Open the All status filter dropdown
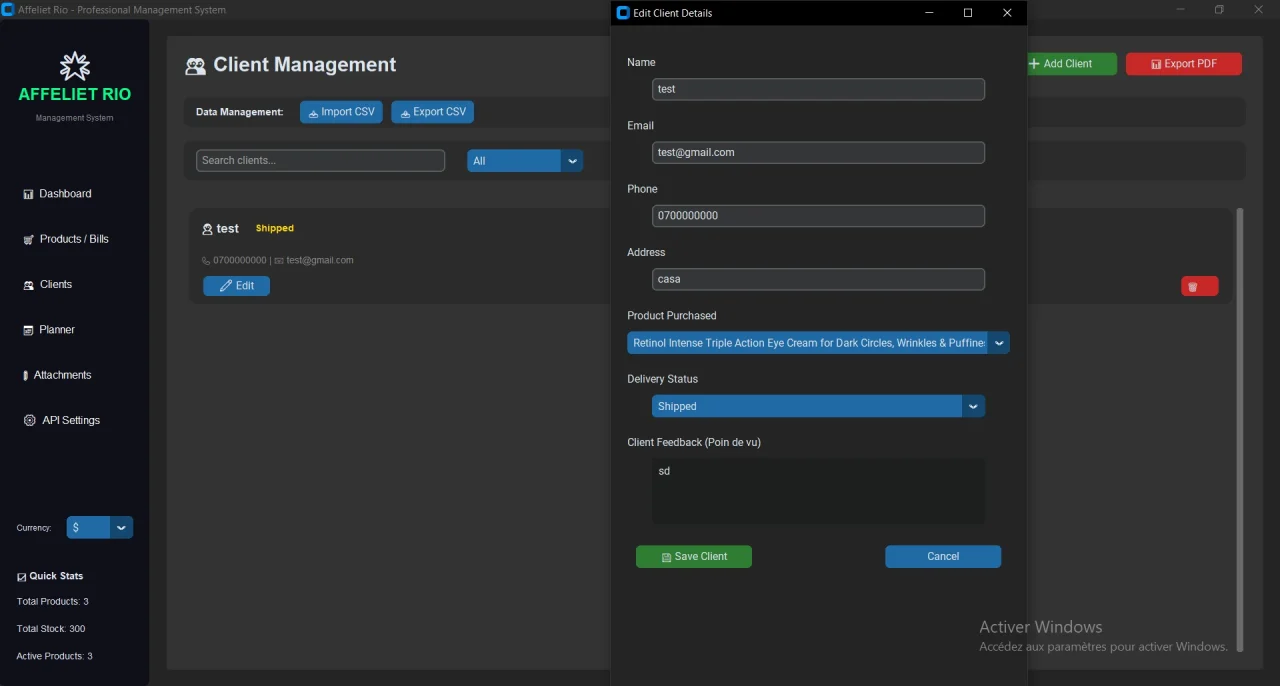1280x686 pixels. pos(525,161)
